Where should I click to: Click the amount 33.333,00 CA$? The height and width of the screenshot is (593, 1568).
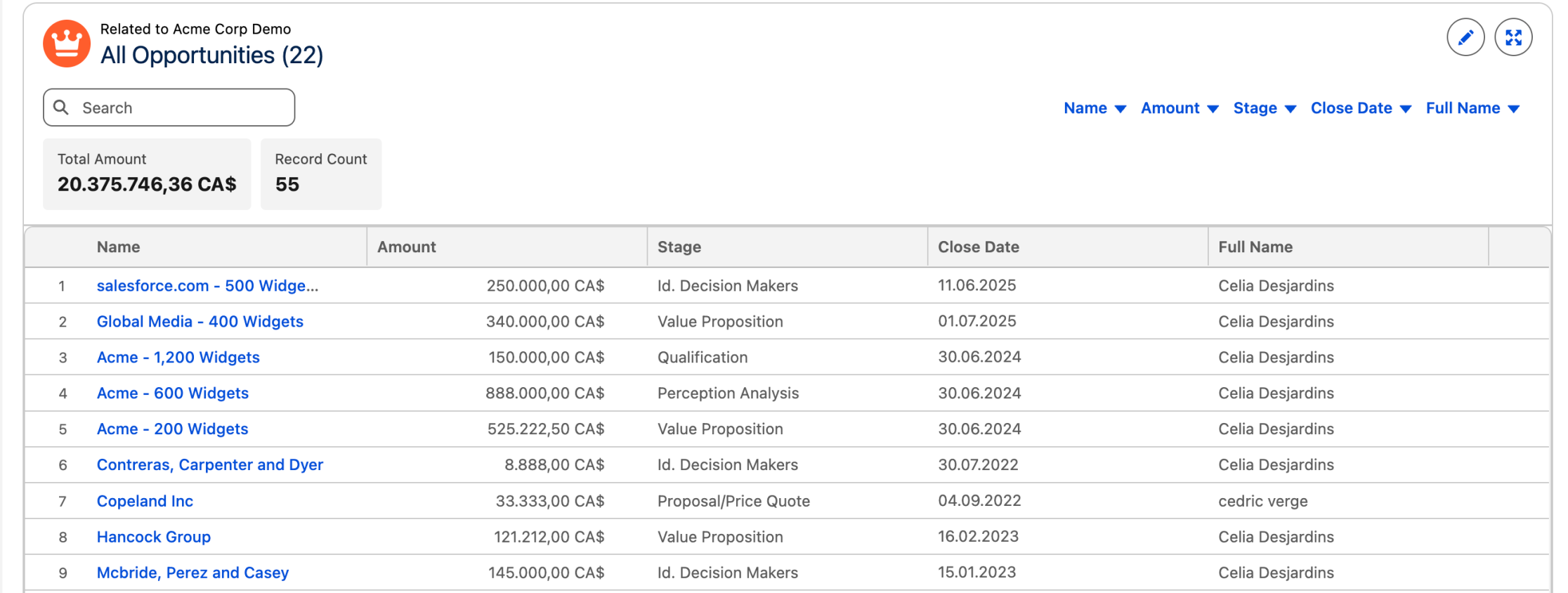coord(550,501)
